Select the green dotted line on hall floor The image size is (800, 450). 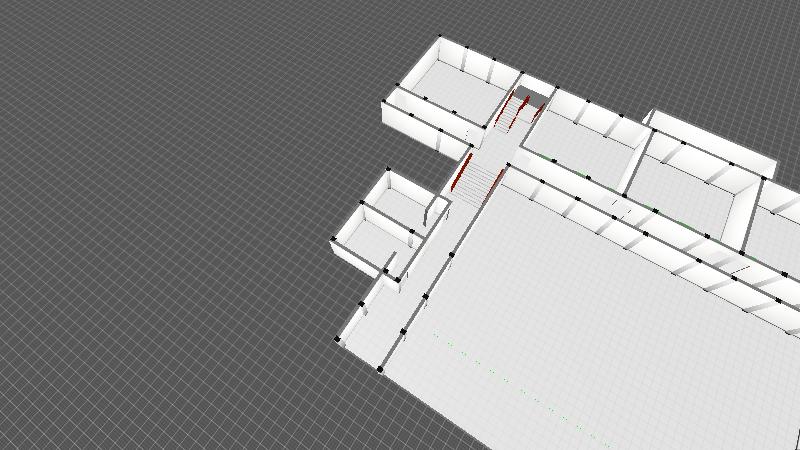click(520, 392)
